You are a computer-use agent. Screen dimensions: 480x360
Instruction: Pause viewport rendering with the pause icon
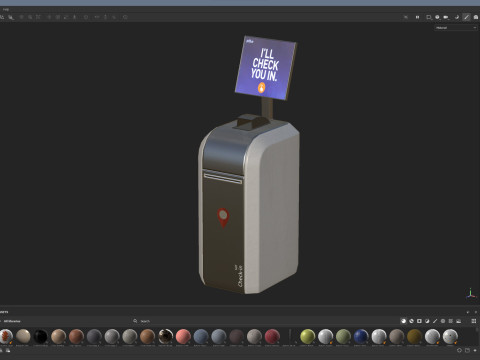(x=417, y=17)
